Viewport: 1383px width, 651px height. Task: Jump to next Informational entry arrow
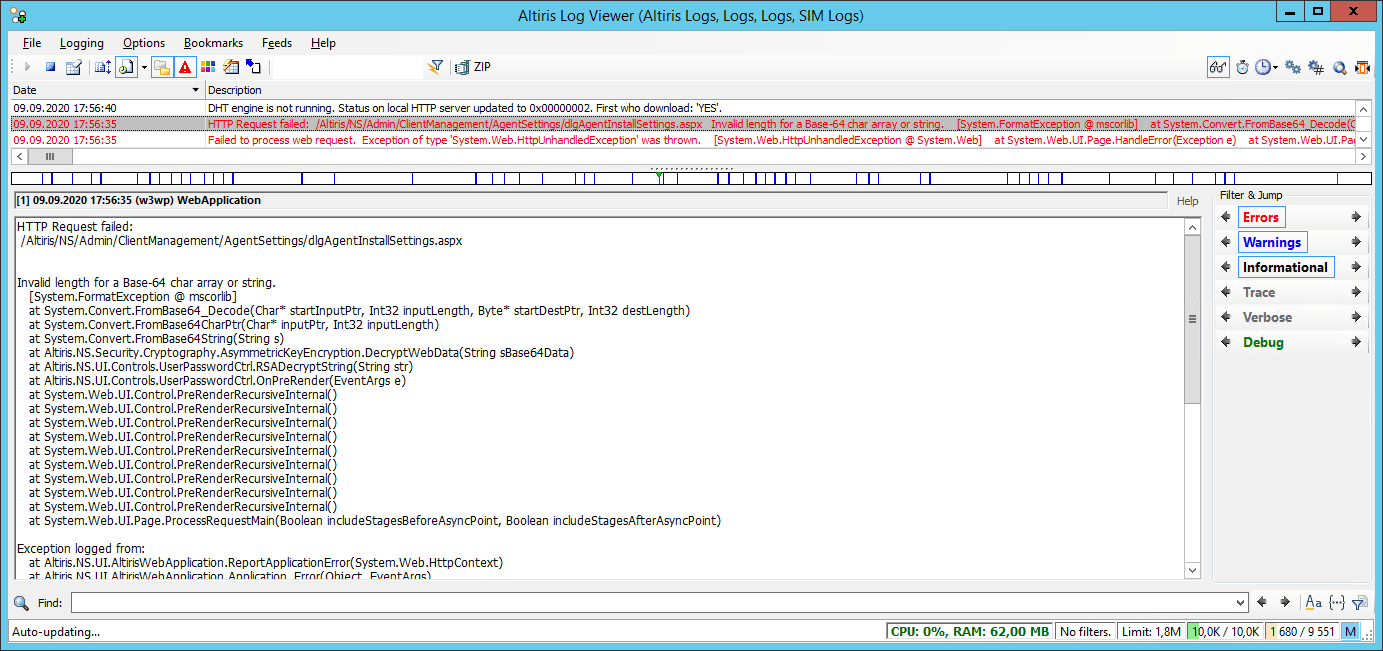tap(1356, 267)
